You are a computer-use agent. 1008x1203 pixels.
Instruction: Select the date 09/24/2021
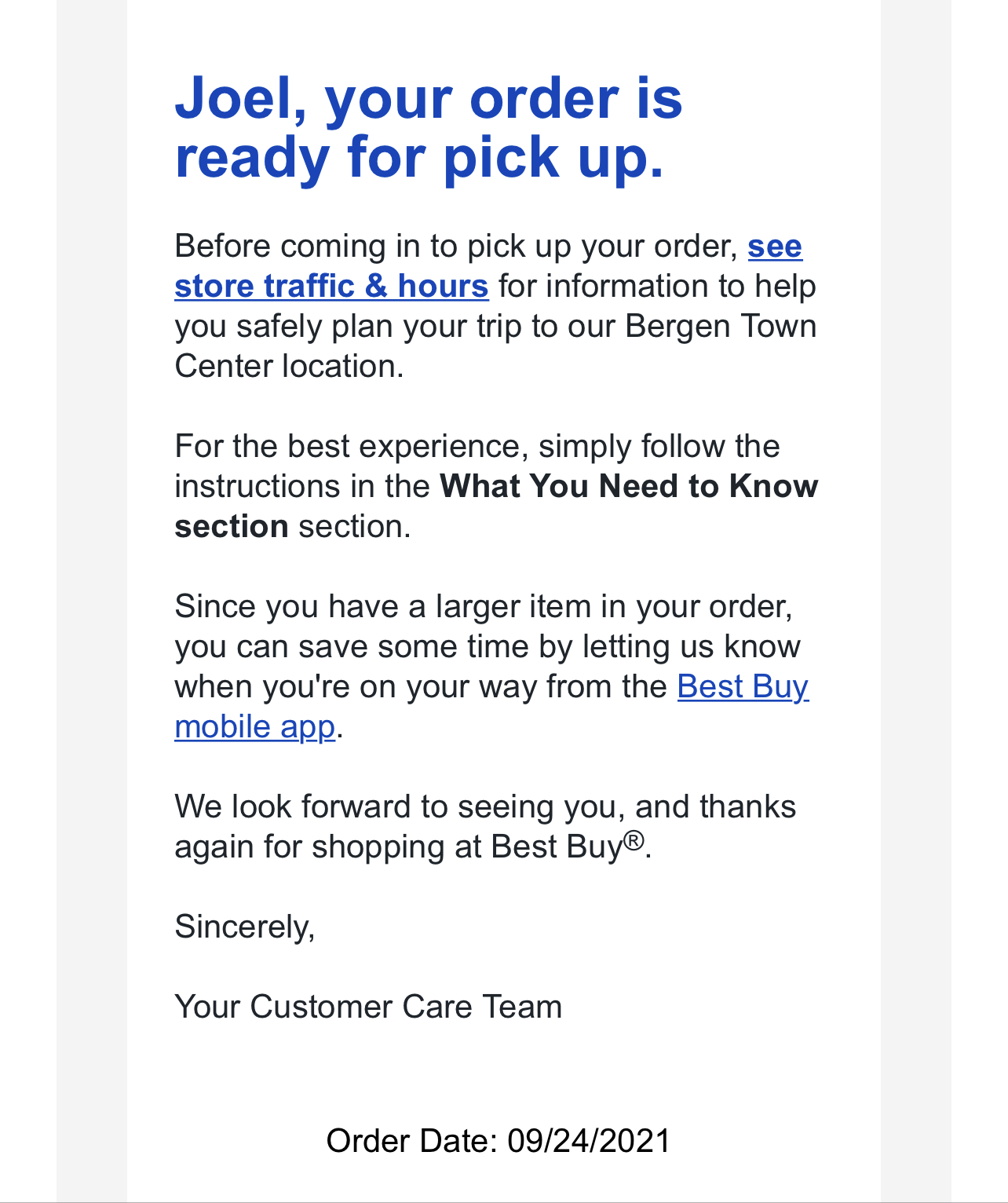(589, 1141)
